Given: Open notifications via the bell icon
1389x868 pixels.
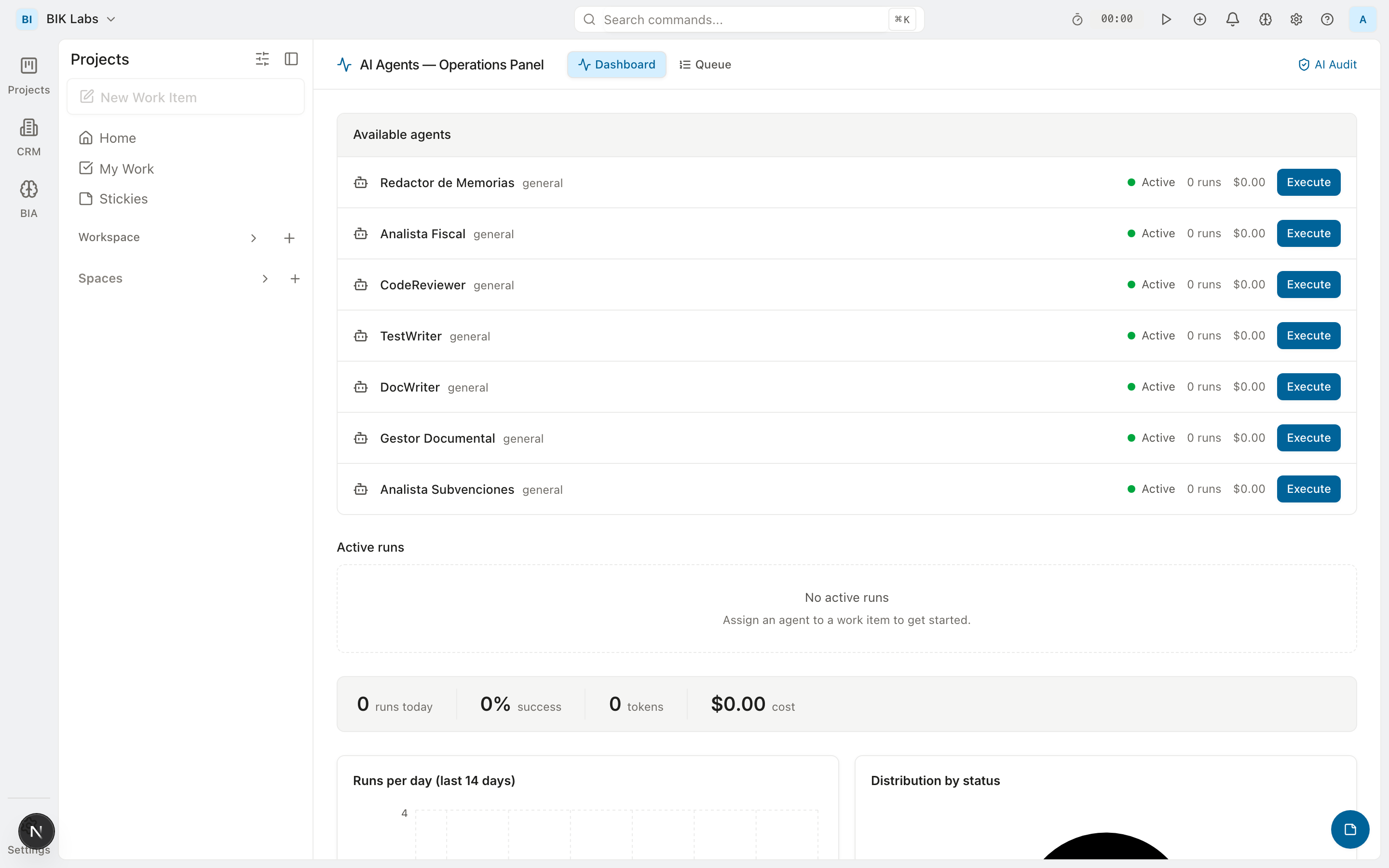Looking at the screenshot, I should pos(1232,19).
